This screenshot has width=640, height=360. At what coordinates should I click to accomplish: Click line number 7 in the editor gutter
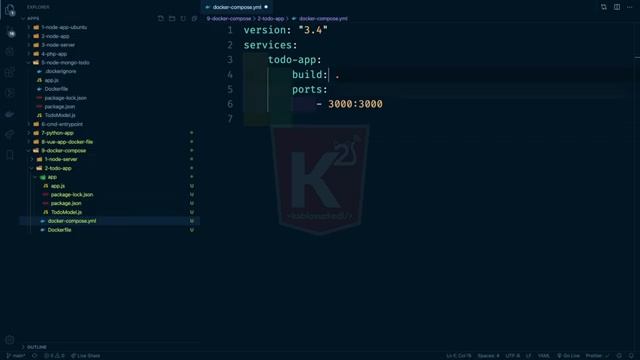230,119
